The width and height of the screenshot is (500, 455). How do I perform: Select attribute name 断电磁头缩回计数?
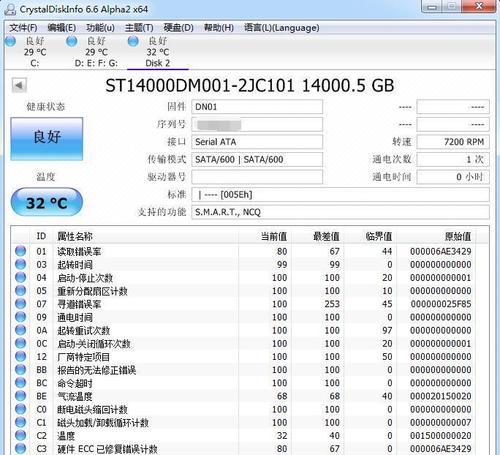pos(92,409)
